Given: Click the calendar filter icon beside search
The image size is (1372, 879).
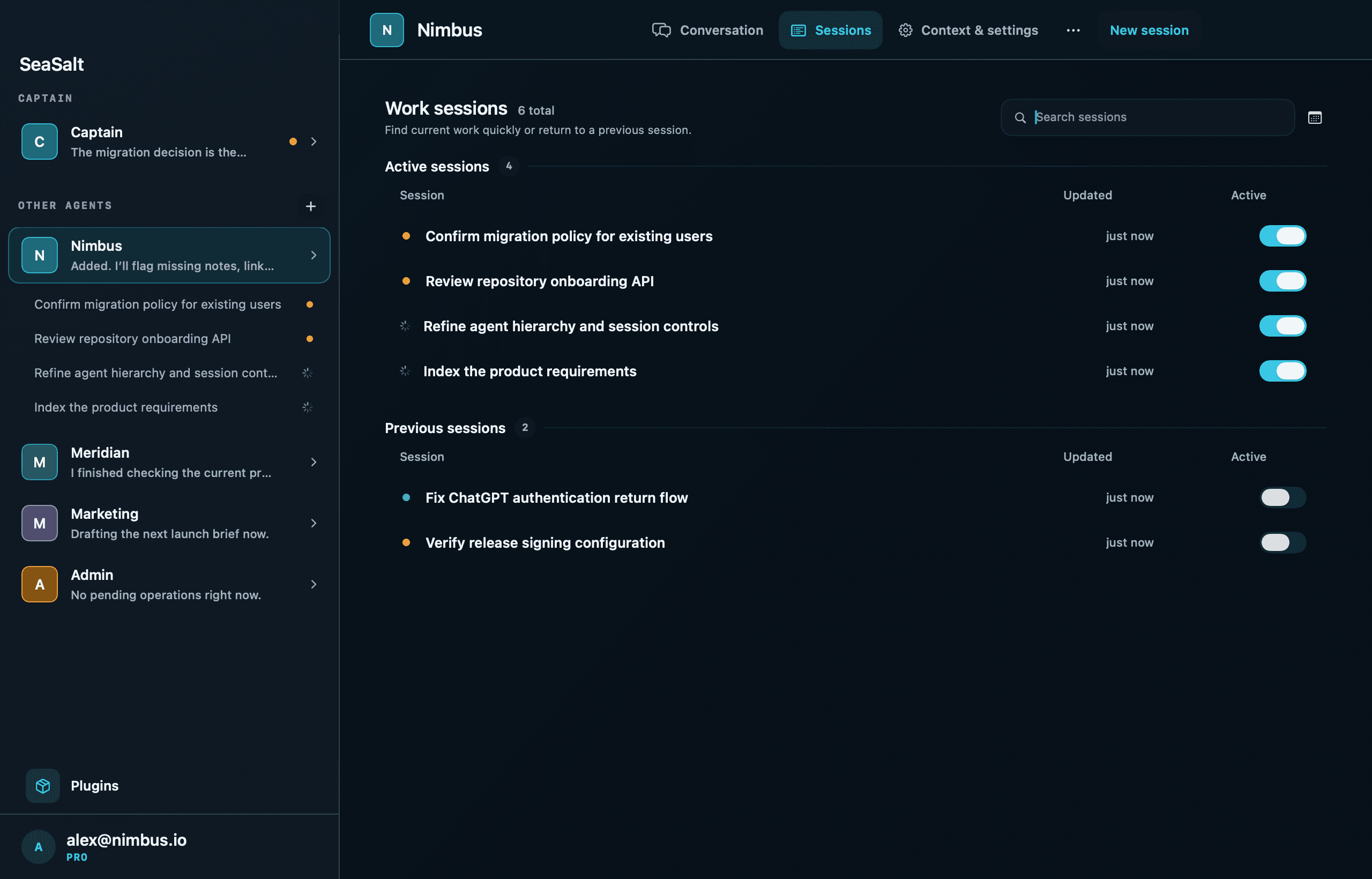Looking at the screenshot, I should 1314,117.
